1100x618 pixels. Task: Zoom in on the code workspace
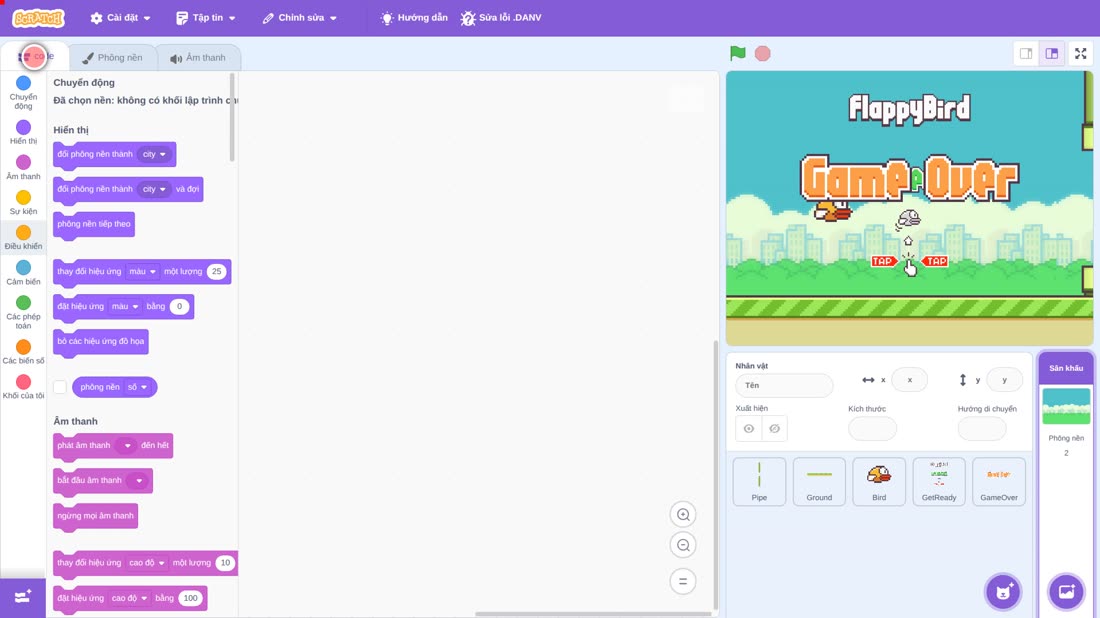click(x=683, y=514)
